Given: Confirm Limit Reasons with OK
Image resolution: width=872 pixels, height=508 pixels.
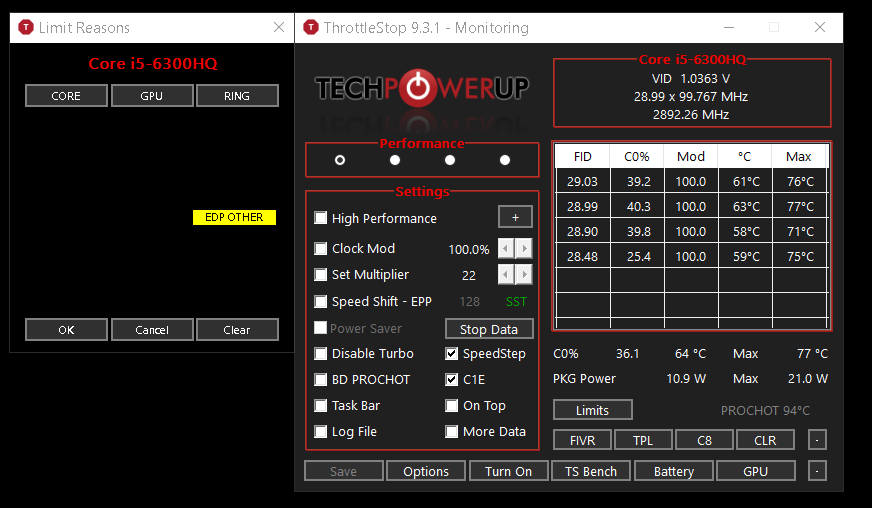Looking at the screenshot, I should pyautogui.click(x=66, y=329).
